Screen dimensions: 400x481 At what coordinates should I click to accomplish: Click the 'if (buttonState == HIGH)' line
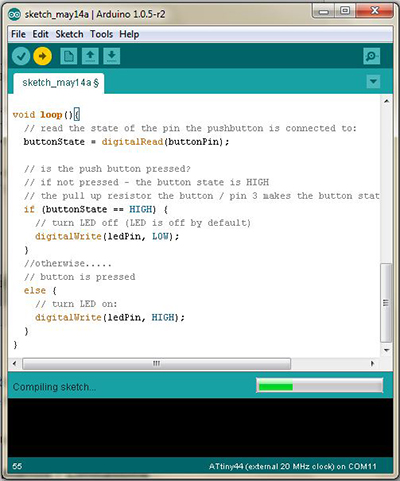(96, 209)
